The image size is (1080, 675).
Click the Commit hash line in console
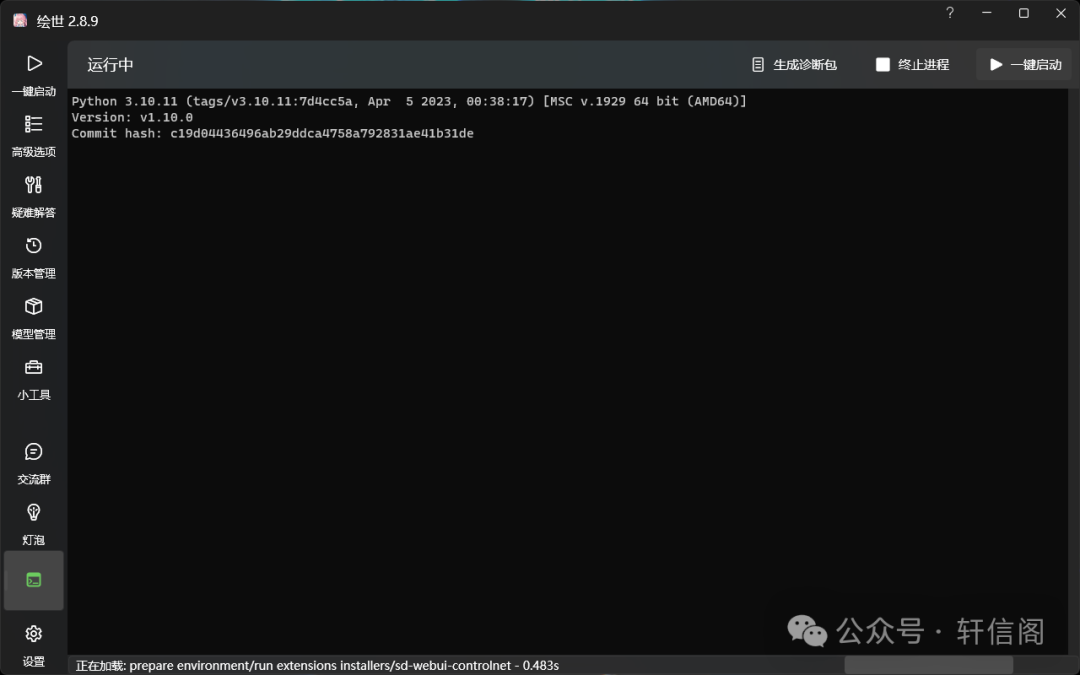click(272, 134)
